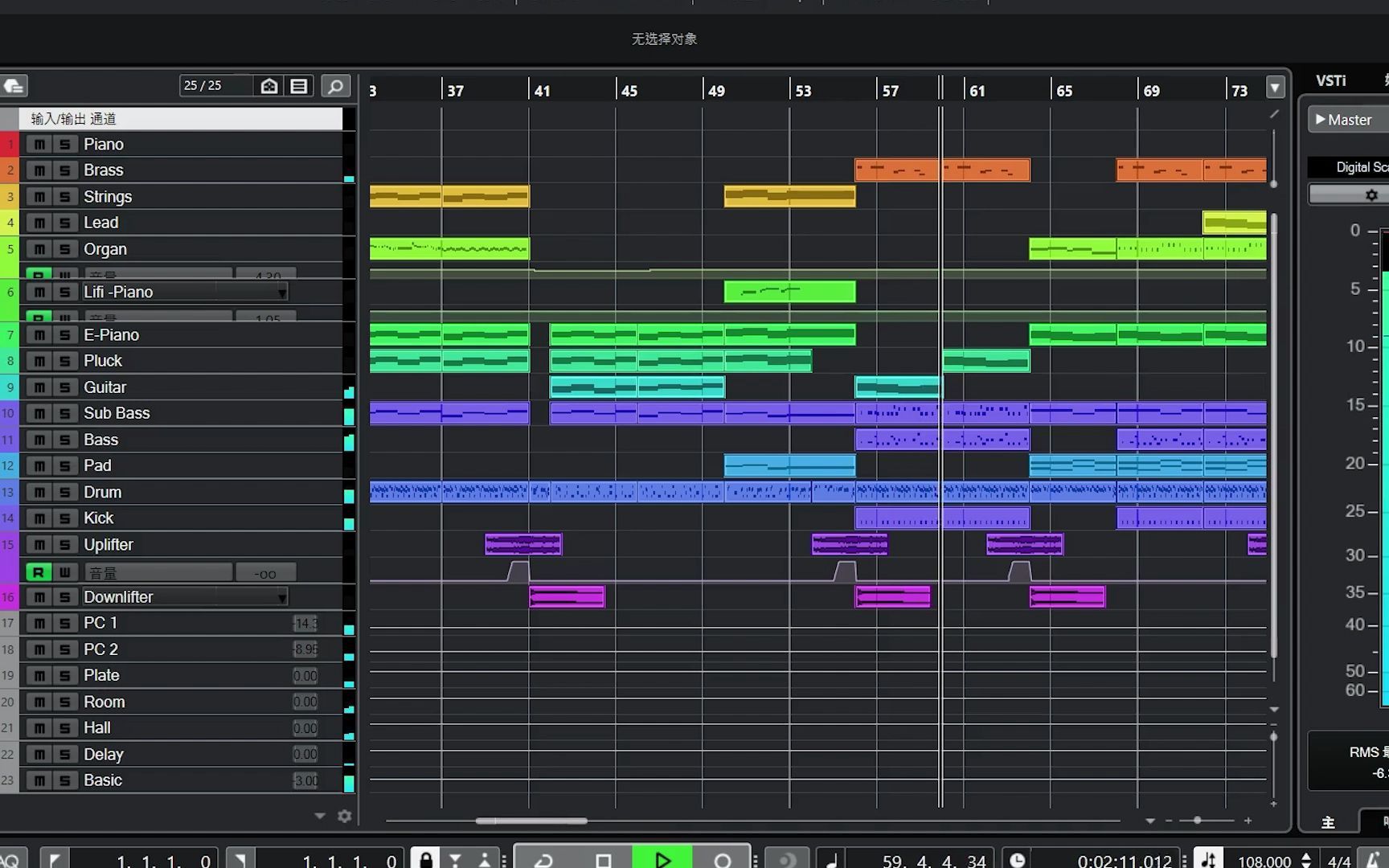Image resolution: width=1389 pixels, height=868 pixels.
Task: Solo the Brass track
Action: pos(65,170)
